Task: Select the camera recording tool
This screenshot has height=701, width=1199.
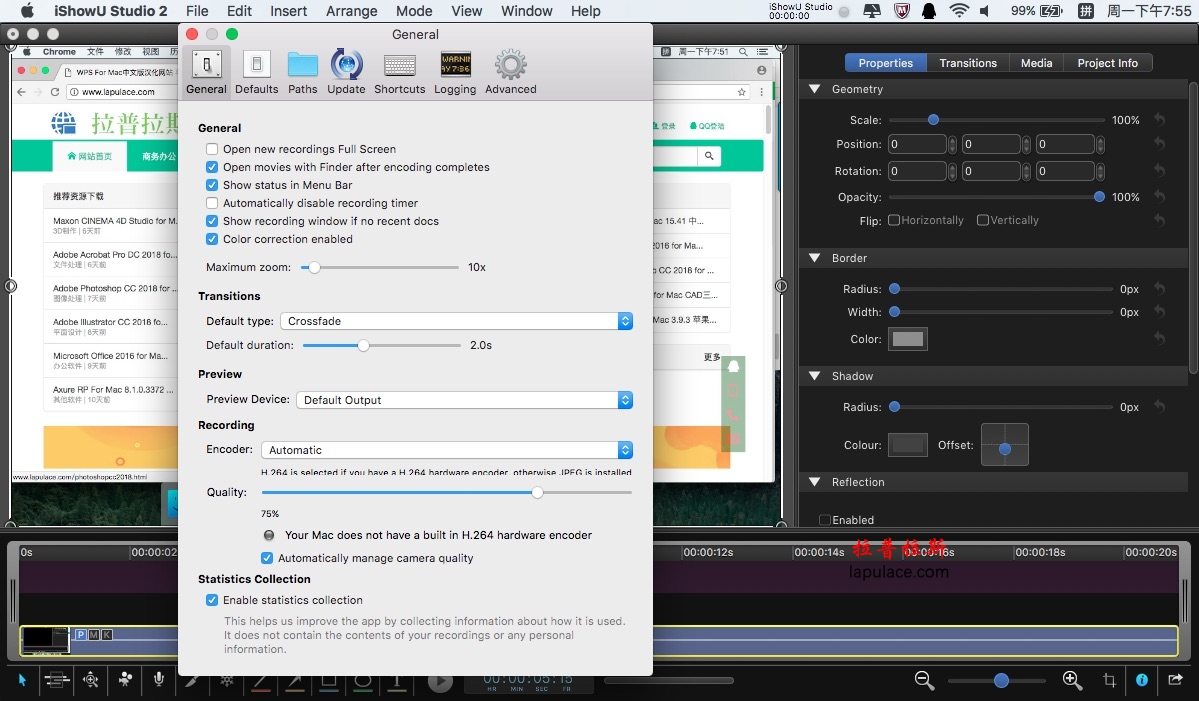Action: (x=125, y=679)
